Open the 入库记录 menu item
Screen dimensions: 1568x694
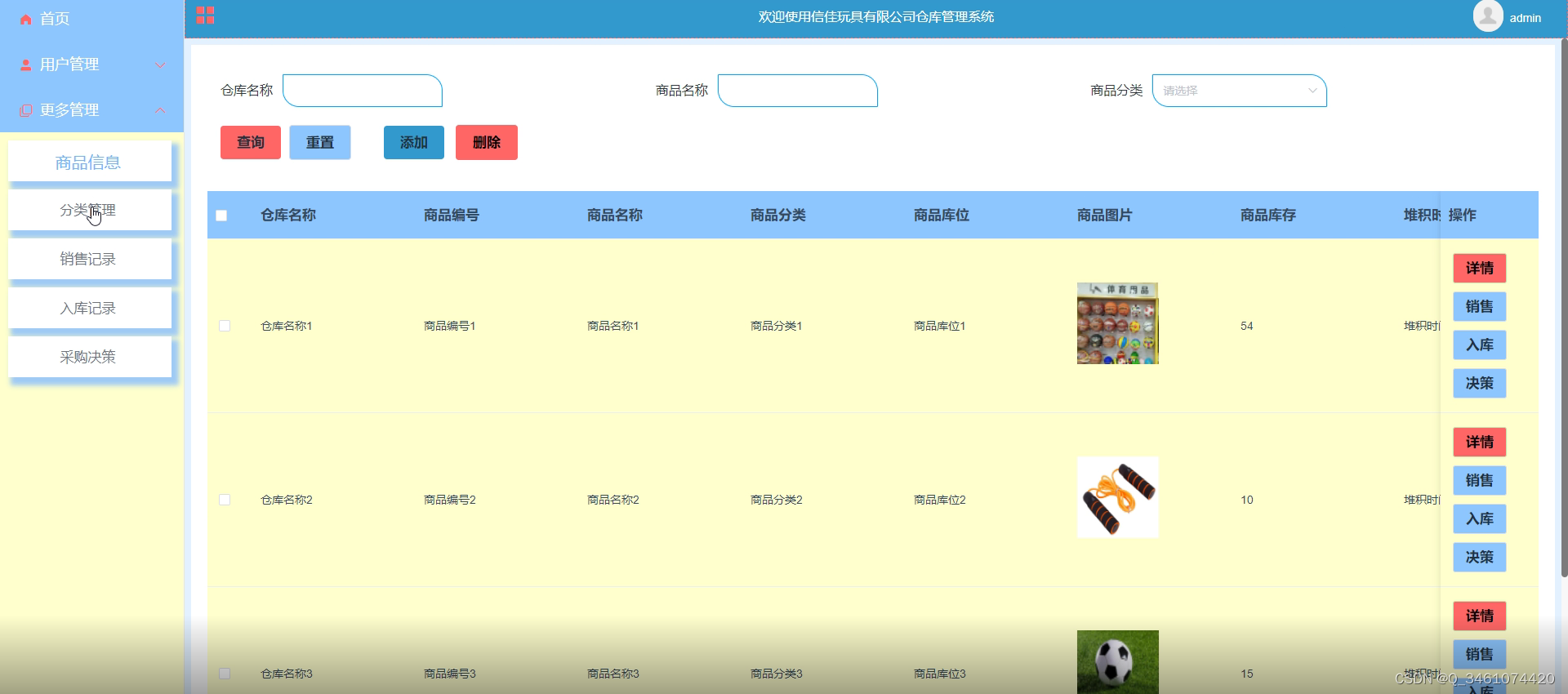[90, 308]
